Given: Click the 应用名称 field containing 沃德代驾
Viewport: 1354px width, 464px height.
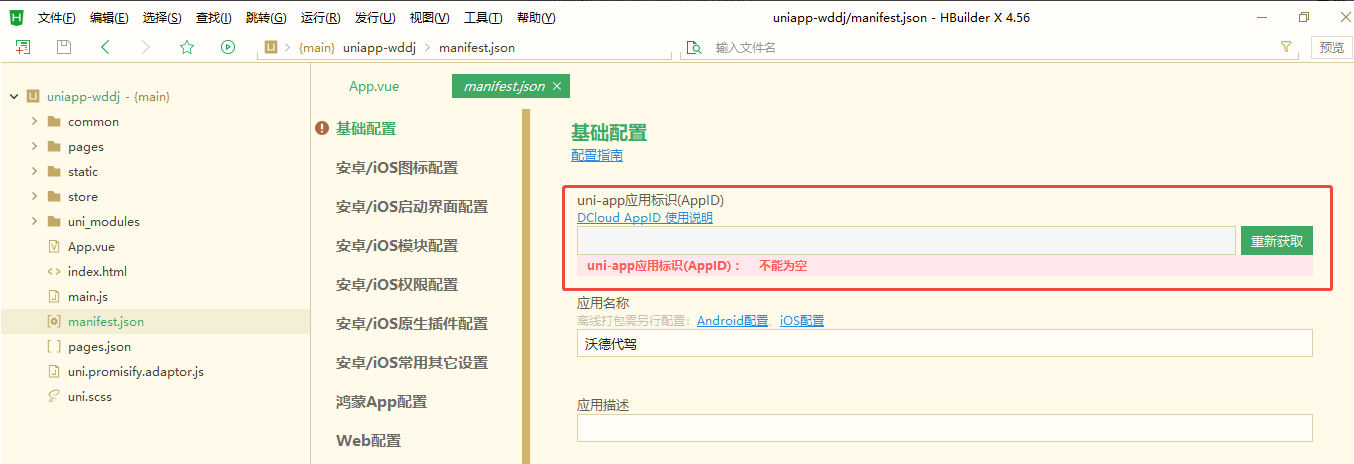Looking at the screenshot, I should click(944, 343).
